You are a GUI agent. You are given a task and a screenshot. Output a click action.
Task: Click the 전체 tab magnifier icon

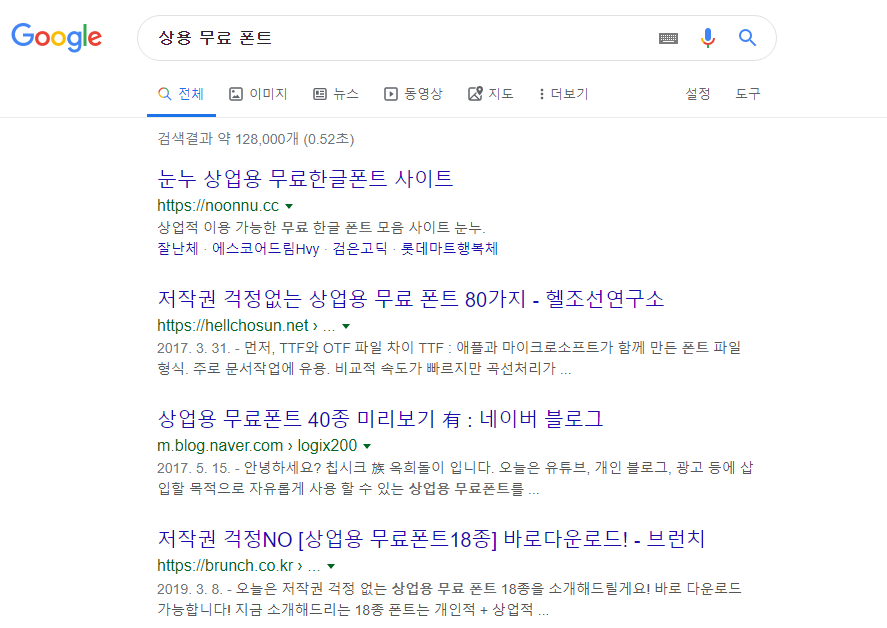tap(165, 94)
